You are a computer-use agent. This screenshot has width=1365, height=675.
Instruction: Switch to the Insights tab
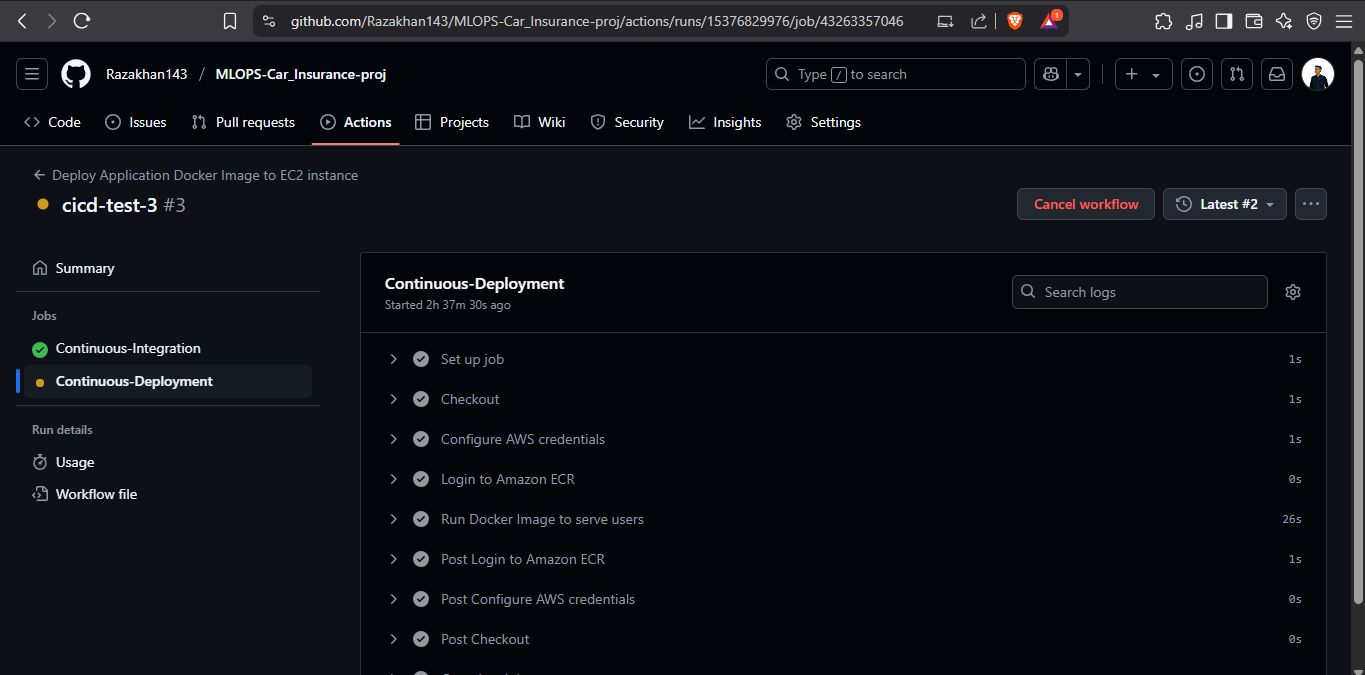[725, 122]
